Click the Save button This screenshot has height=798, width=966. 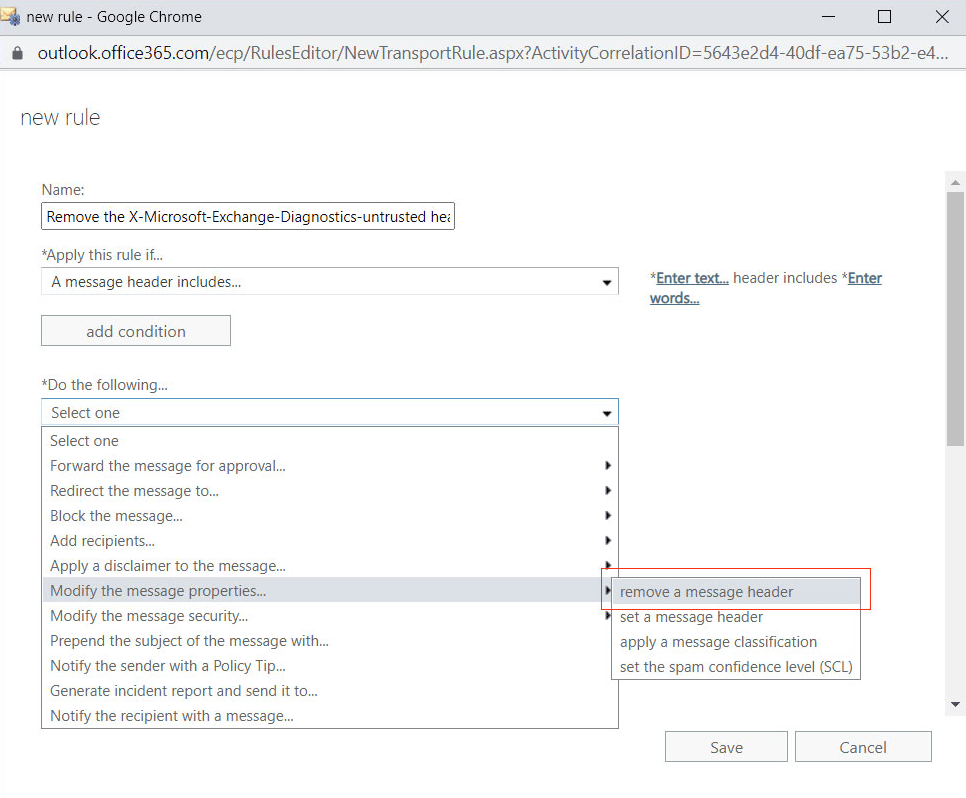[x=726, y=746]
